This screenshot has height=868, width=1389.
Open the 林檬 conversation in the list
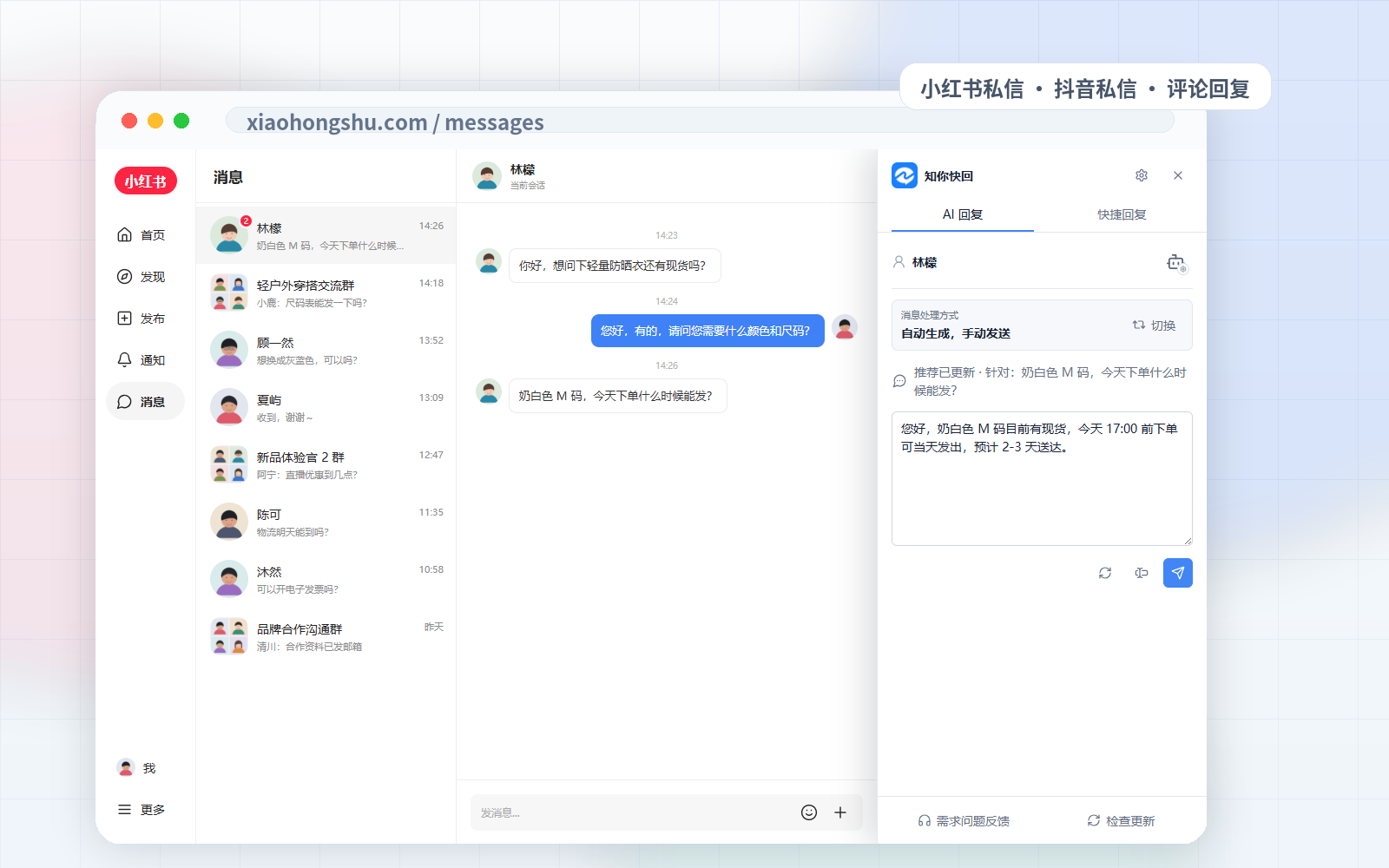326,235
